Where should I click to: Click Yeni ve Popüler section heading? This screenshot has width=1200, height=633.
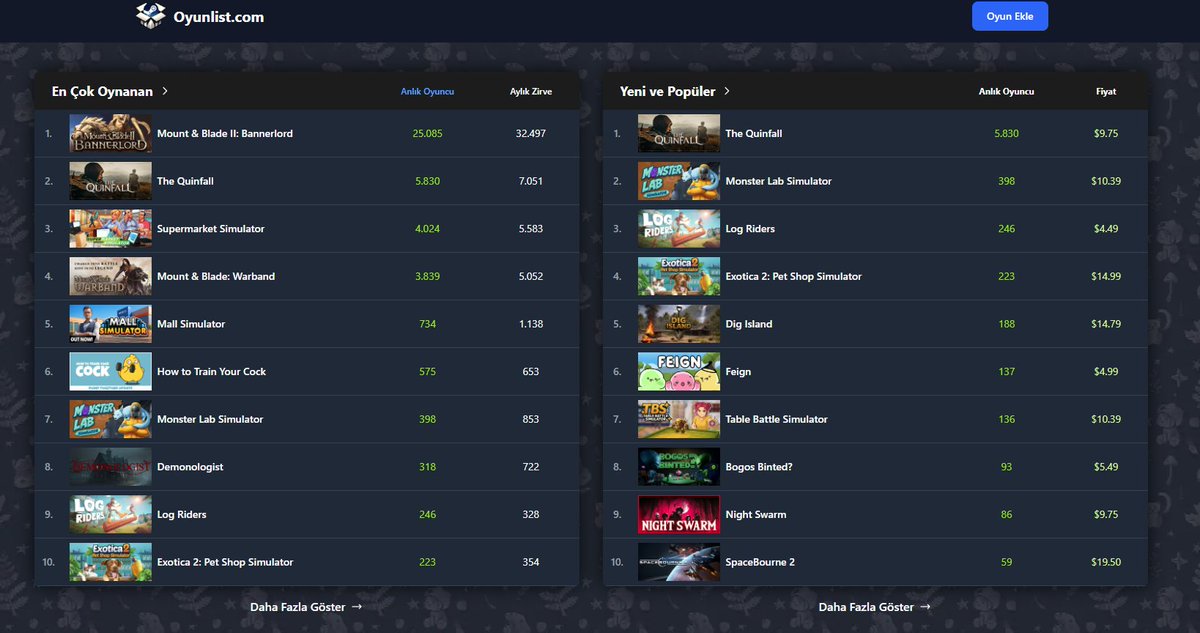click(x=667, y=91)
